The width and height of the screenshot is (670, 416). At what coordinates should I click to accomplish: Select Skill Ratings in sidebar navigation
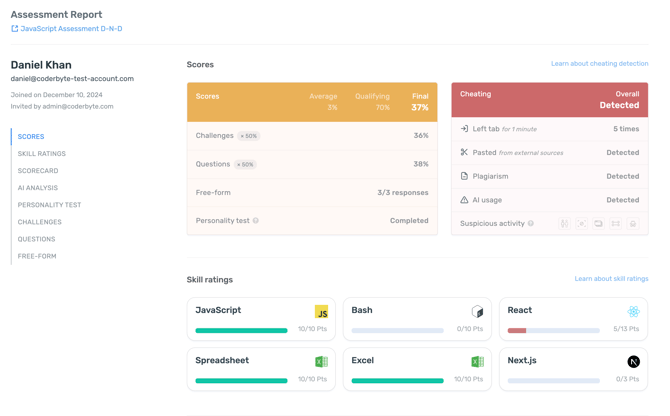[42, 154]
